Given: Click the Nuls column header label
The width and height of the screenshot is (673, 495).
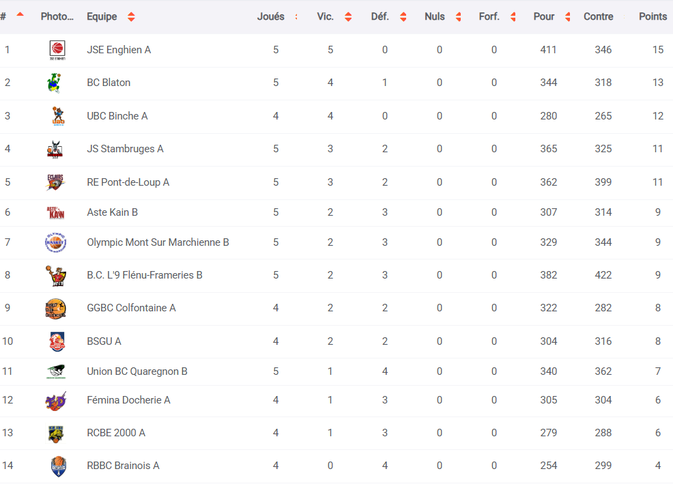Looking at the screenshot, I should (x=435, y=17).
